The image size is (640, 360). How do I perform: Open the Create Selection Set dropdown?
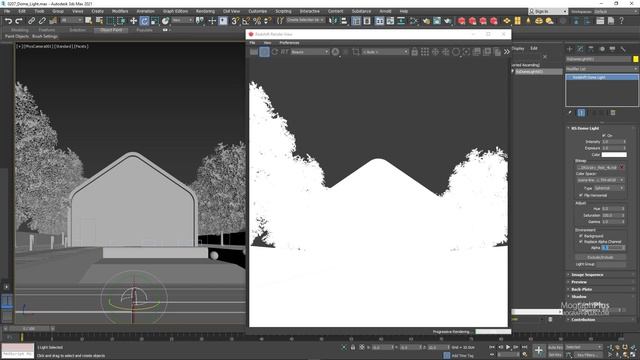point(305,20)
